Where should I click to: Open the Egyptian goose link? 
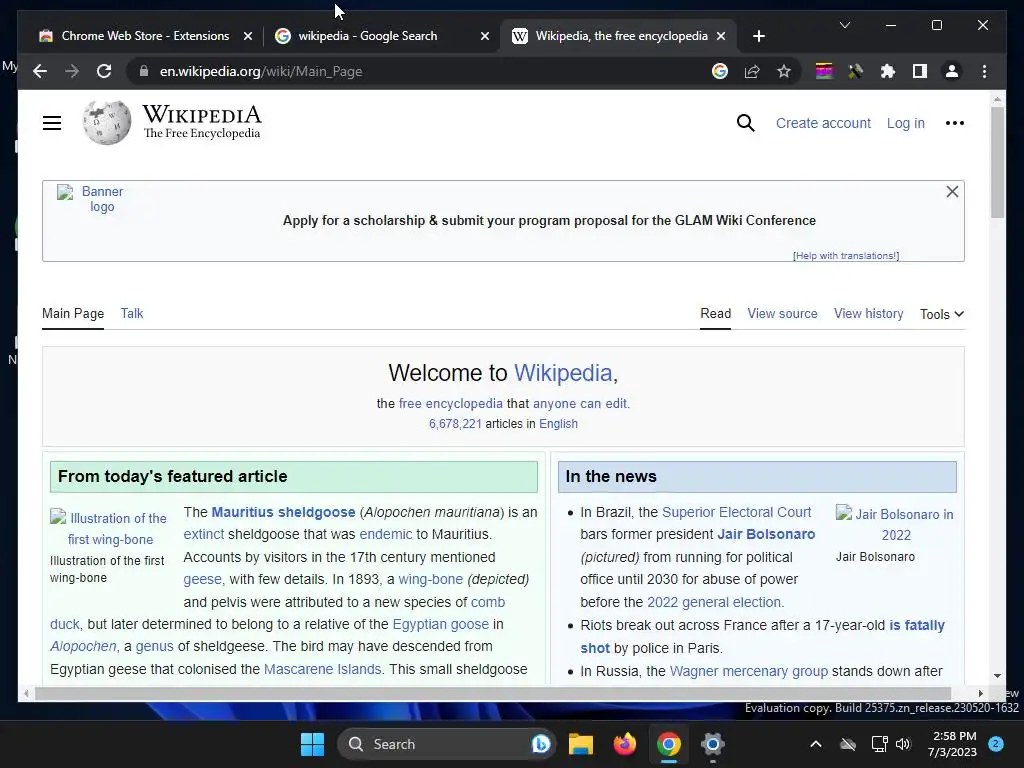tap(440, 624)
